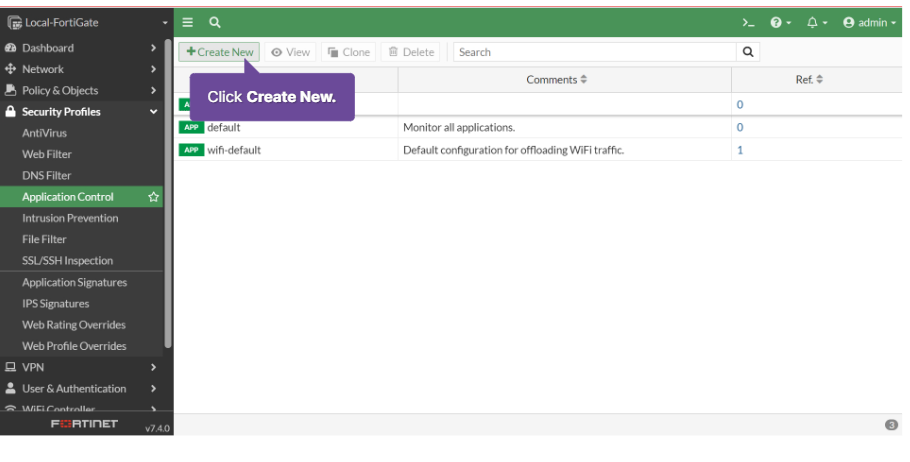Open the CLI console icon
The width and height of the screenshot is (910, 462).
pos(748,23)
